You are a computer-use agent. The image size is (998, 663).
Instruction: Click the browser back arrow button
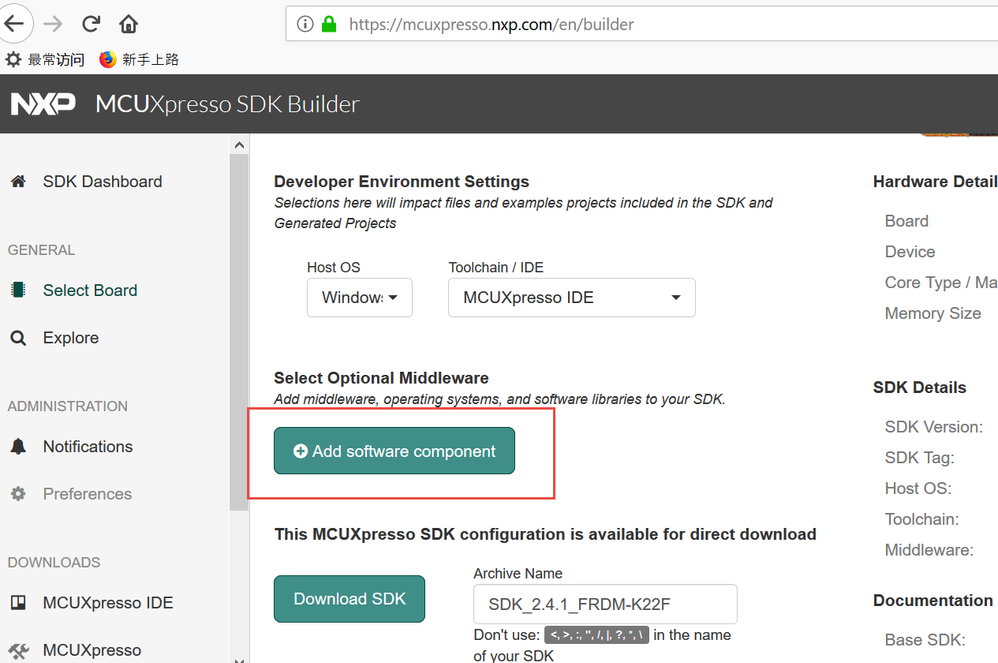coord(14,23)
